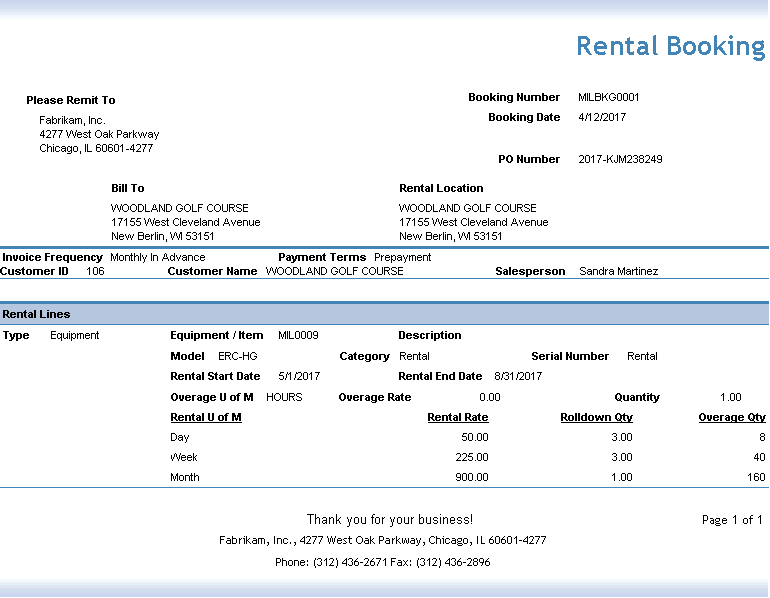
Task: Click the Please Remit To heading
Action: pos(70,100)
